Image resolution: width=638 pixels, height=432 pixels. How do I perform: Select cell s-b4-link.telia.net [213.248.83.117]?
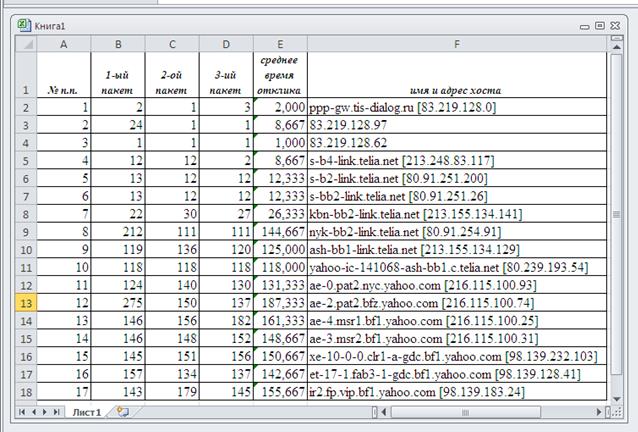tap(457, 160)
